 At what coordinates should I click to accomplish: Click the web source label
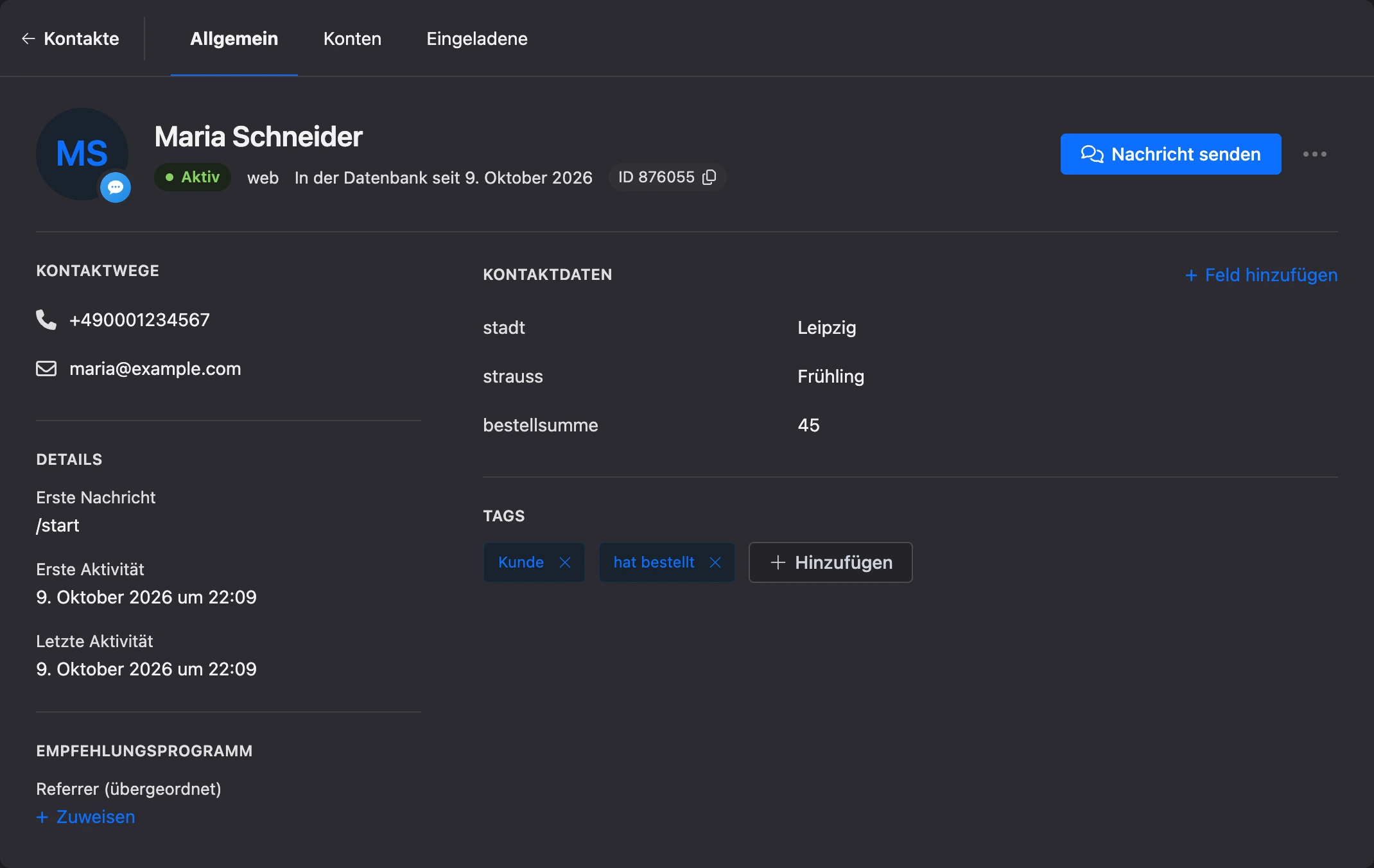point(263,178)
